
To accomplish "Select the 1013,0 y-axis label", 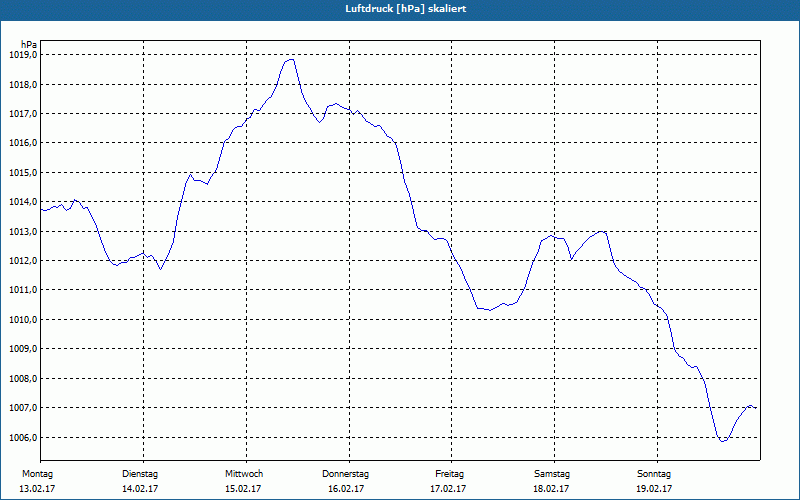I will [x=23, y=231].
